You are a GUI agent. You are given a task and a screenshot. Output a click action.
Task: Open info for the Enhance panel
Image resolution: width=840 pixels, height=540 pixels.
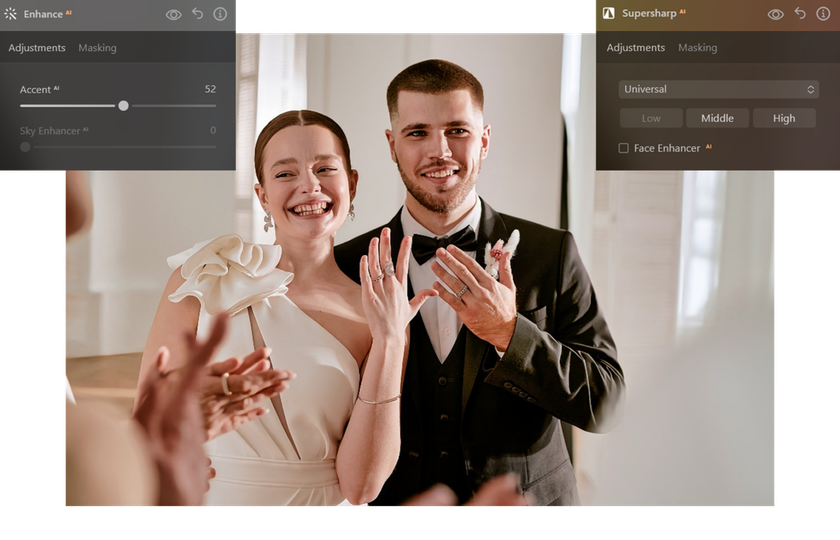pos(220,14)
